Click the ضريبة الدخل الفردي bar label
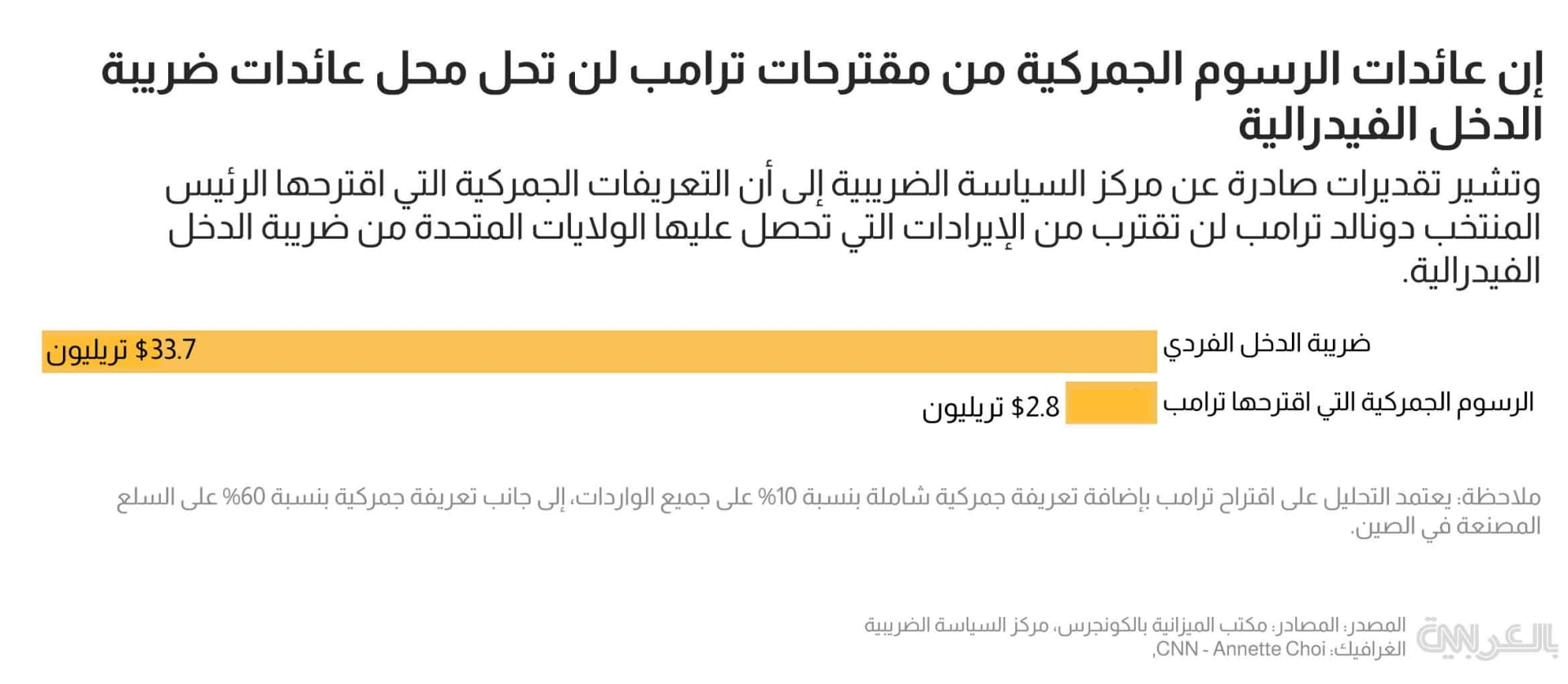 (1267, 344)
